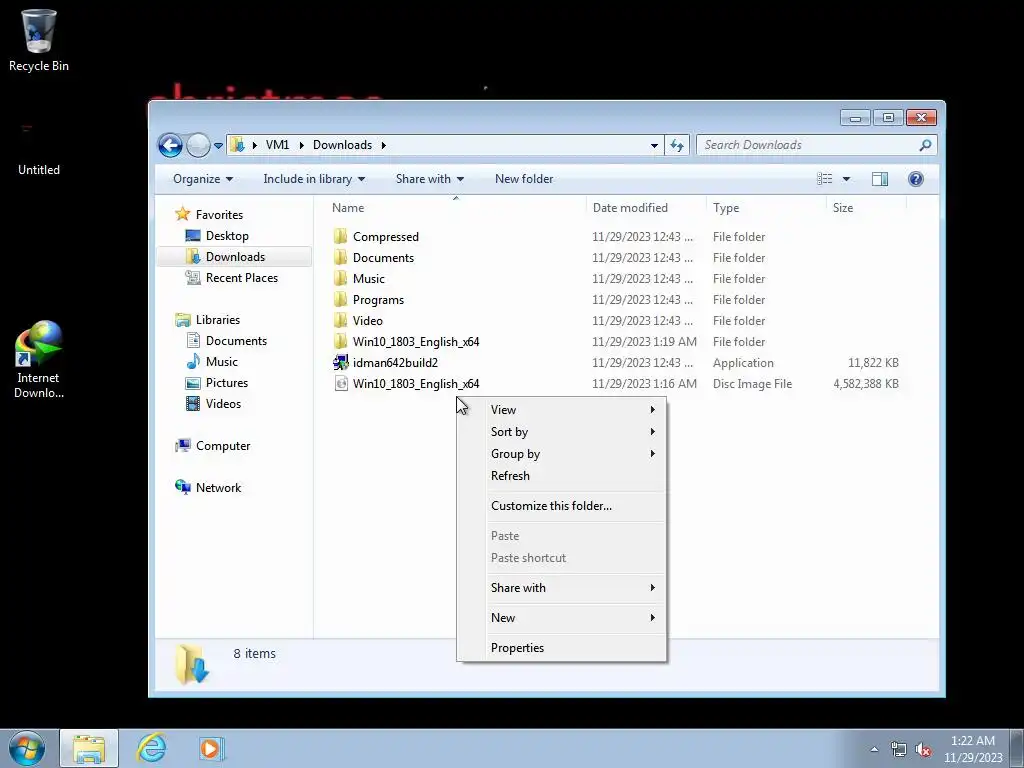Click the network tray icon
The height and width of the screenshot is (768, 1024).
coord(899,749)
